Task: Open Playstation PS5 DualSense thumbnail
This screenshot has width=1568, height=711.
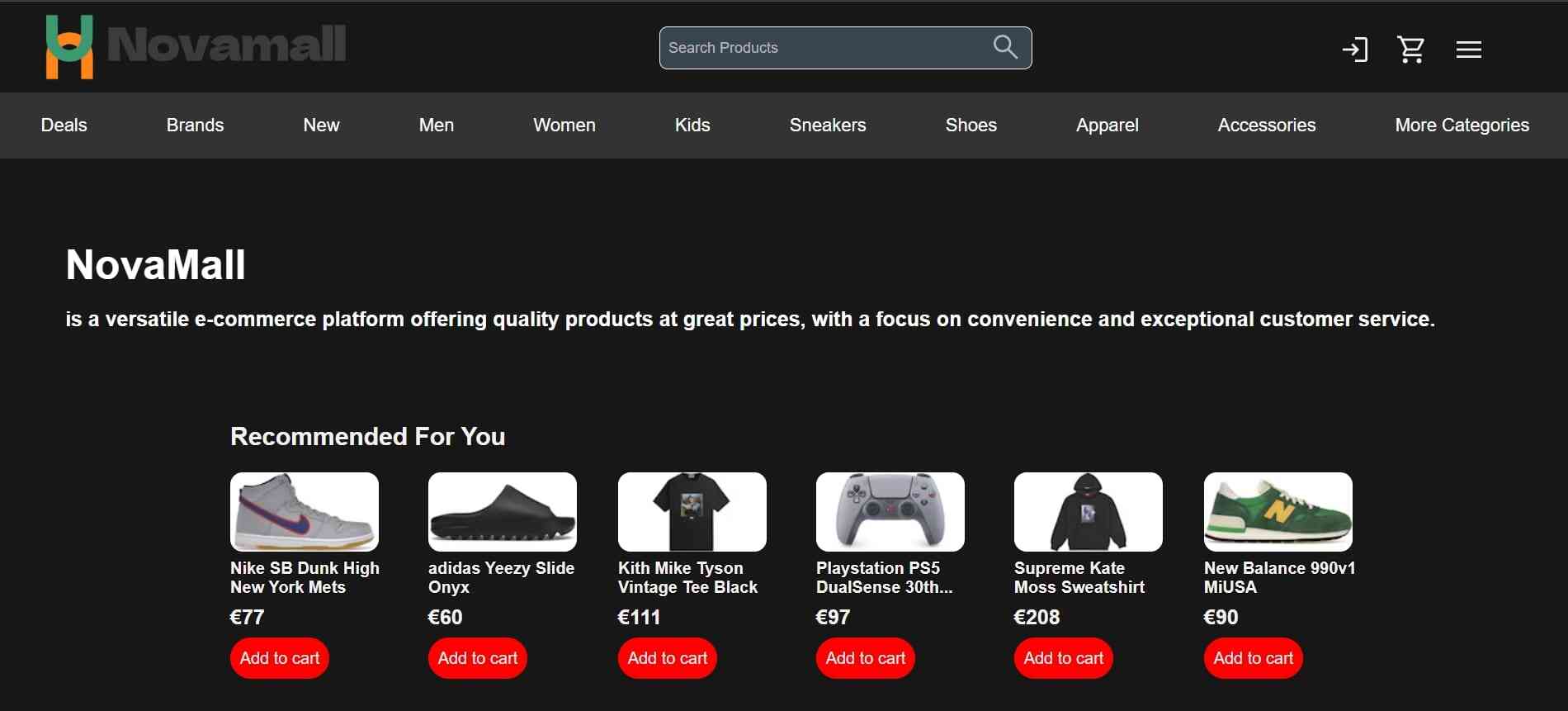Action: [890, 512]
